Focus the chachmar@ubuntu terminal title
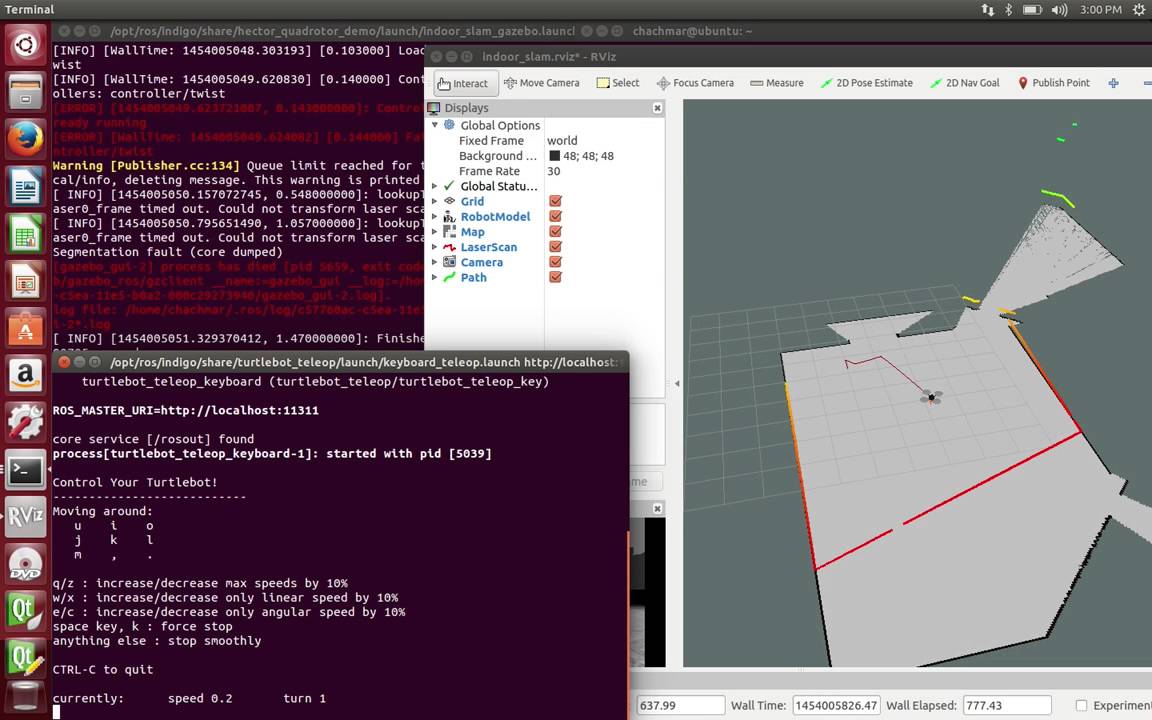Viewport: 1152px width, 720px height. pyautogui.click(x=692, y=32)
